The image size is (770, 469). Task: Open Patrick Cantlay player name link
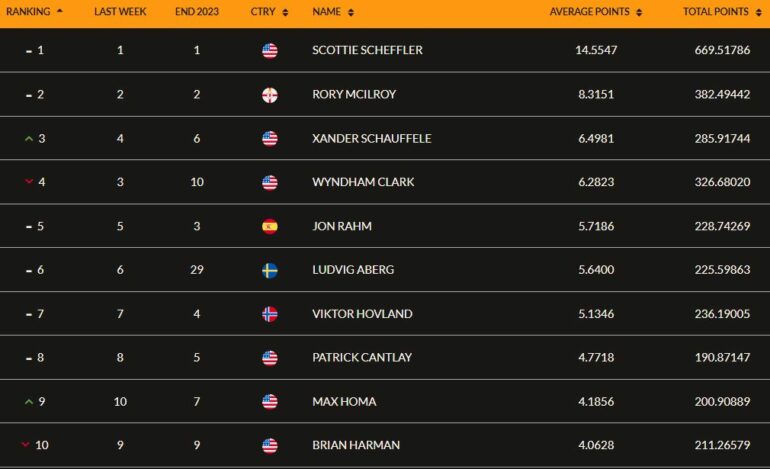pyautogui.click(x=362, y=358)
